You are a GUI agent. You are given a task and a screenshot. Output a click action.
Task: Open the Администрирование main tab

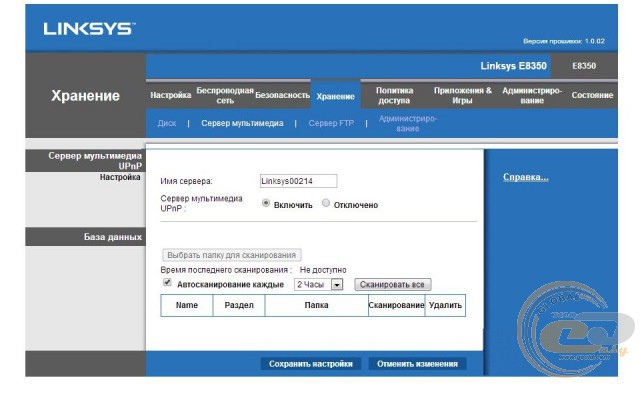coord(532,95)
